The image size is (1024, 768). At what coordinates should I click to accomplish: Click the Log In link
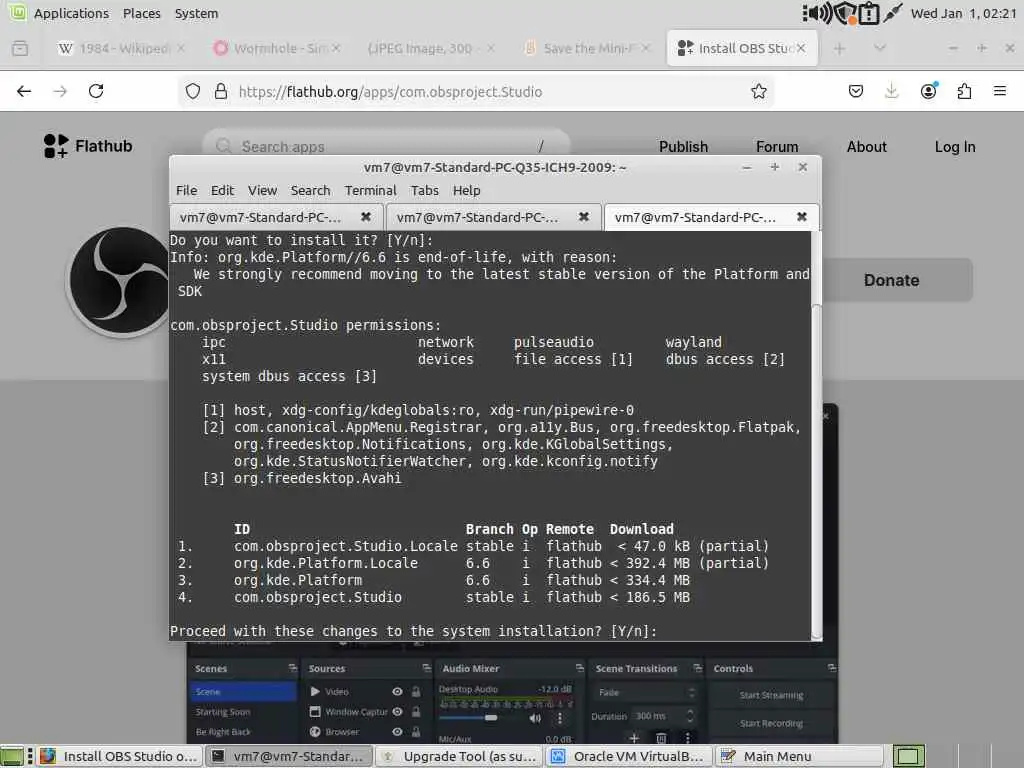pyautogui.click(x=955, y=147)
